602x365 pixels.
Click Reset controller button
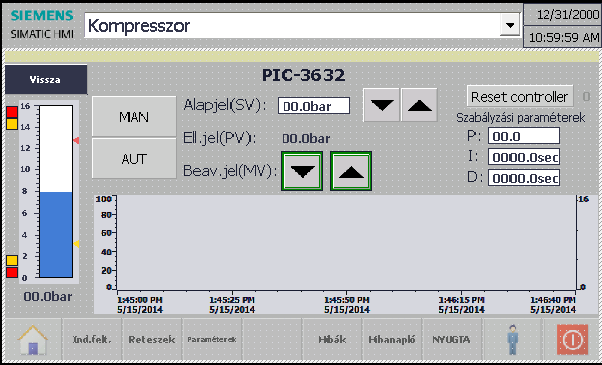click(520, 97)
